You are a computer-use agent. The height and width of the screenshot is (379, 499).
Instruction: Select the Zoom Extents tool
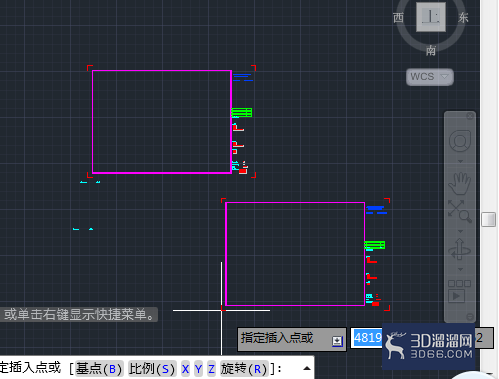click(x=460, y=211)
